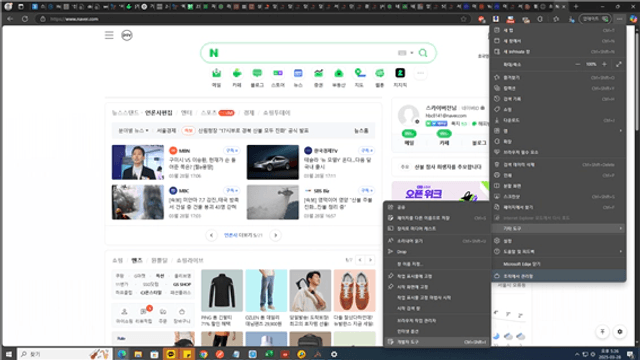The image size is (640, 360).
Task: Open the Naver Mail (메일) shortcut icon
Action: [x=216, y=74]
